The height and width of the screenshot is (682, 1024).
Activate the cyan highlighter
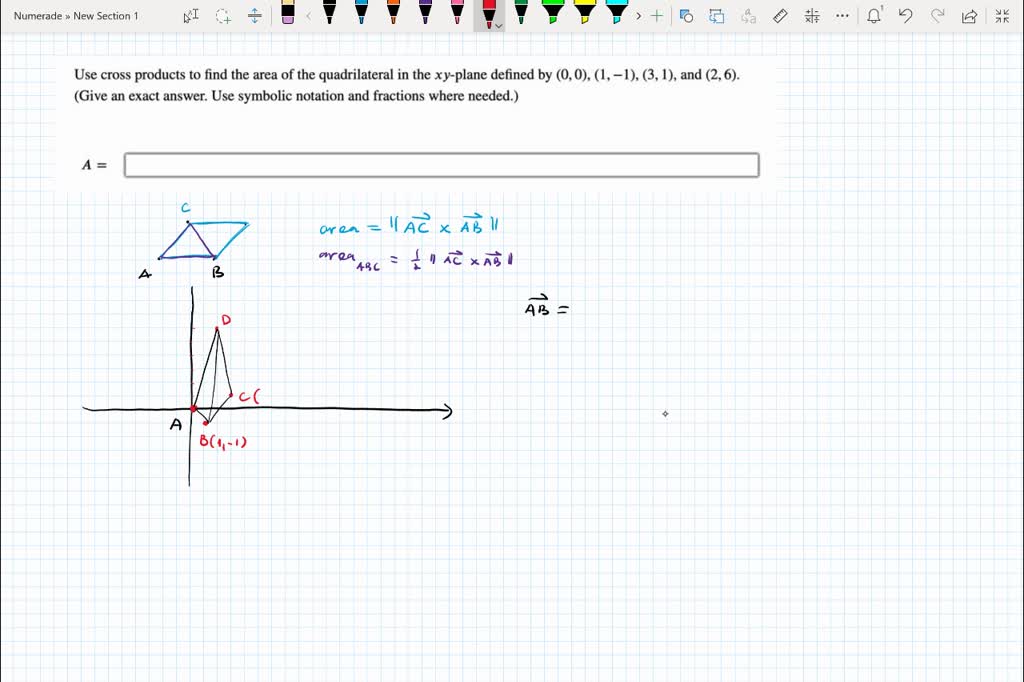tap(617, 15)
